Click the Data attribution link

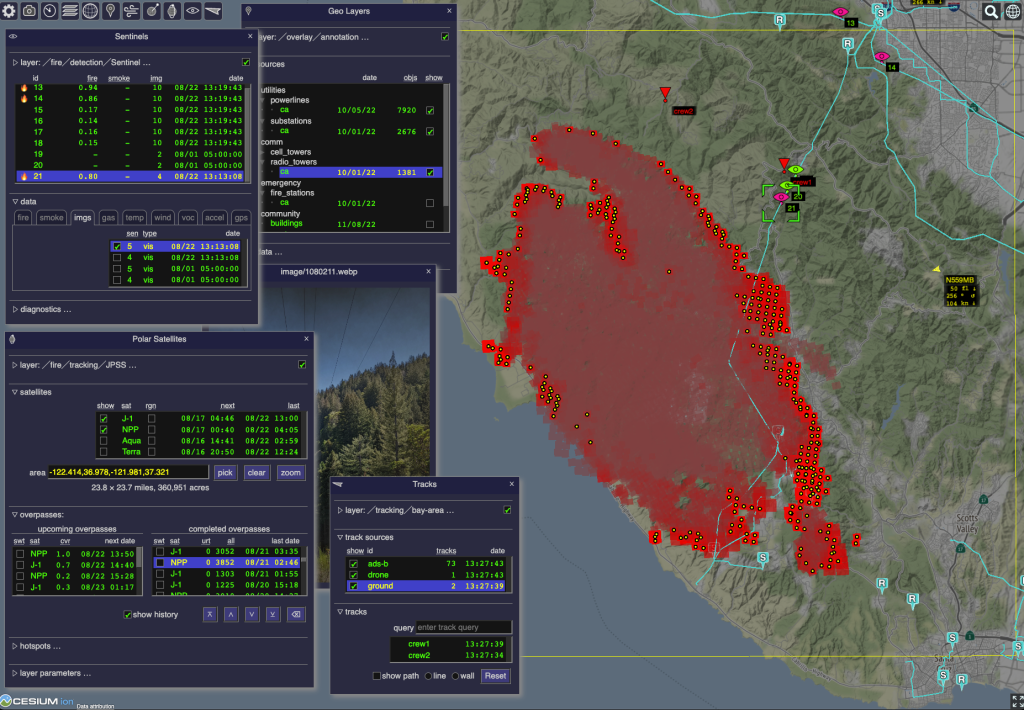[x=95, y=706]
